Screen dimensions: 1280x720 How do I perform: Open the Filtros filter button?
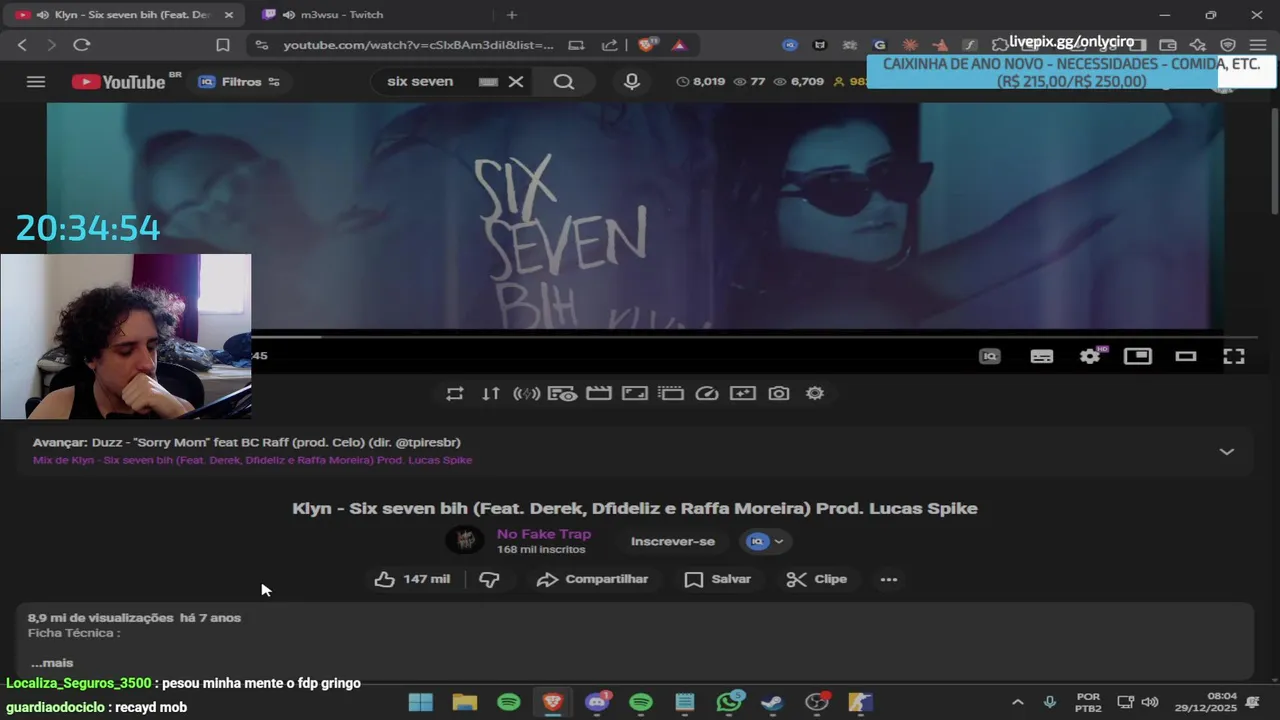[x=239, y=82]
